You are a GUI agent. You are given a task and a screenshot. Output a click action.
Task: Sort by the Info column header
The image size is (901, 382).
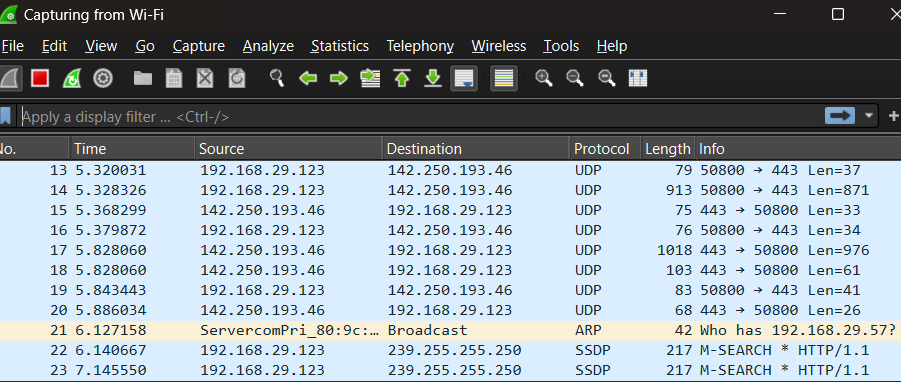coord(798,149)
